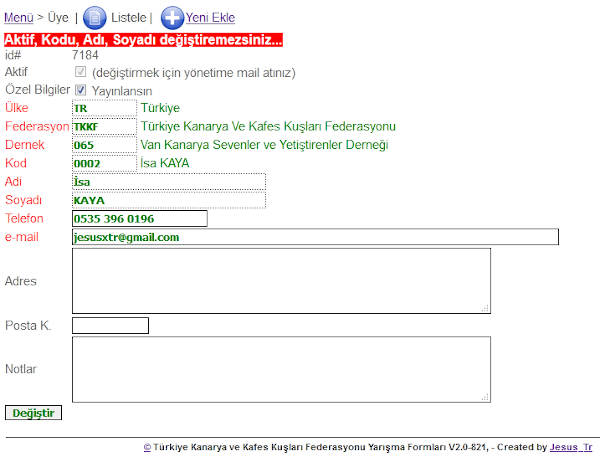Screen dimensions: 600x457
Task: Open the Menü link
Action: [x=19, y=18]
